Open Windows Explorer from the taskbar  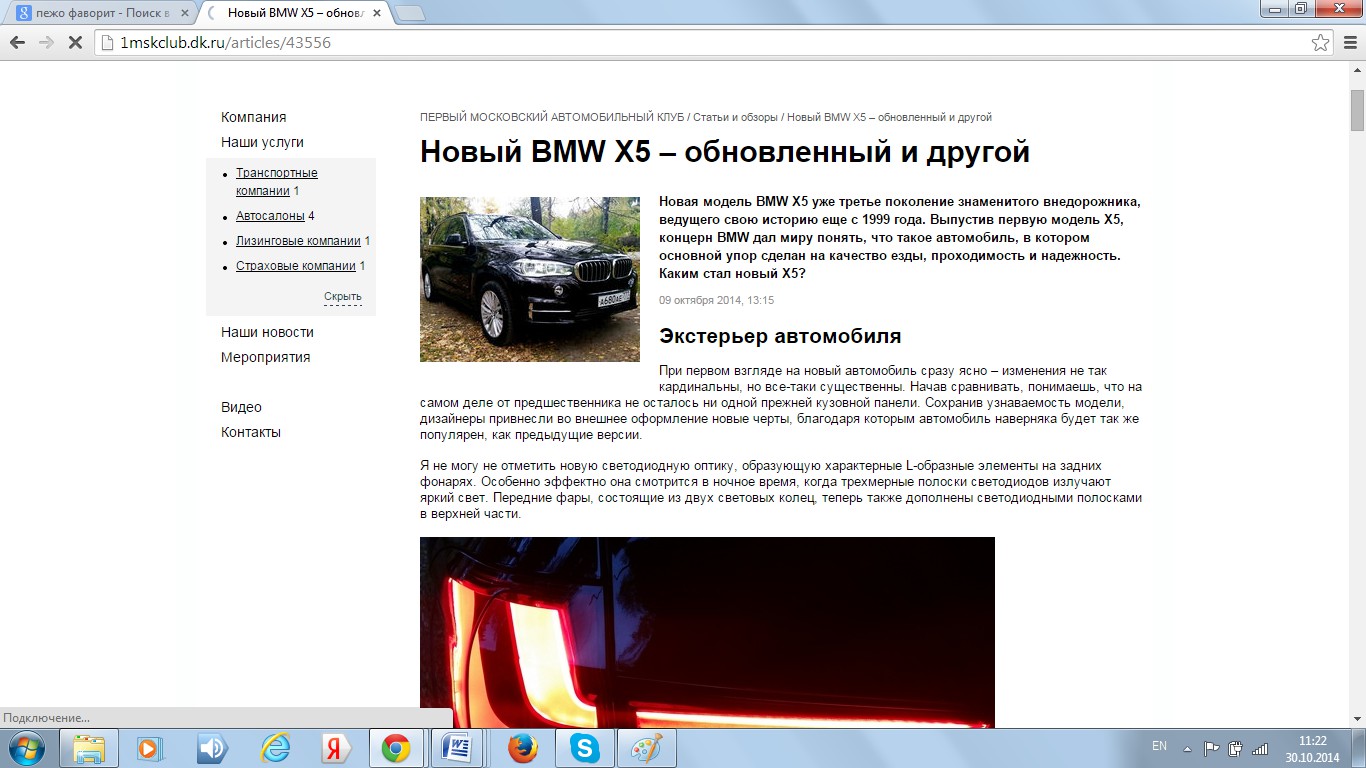(x=89, y=748)
